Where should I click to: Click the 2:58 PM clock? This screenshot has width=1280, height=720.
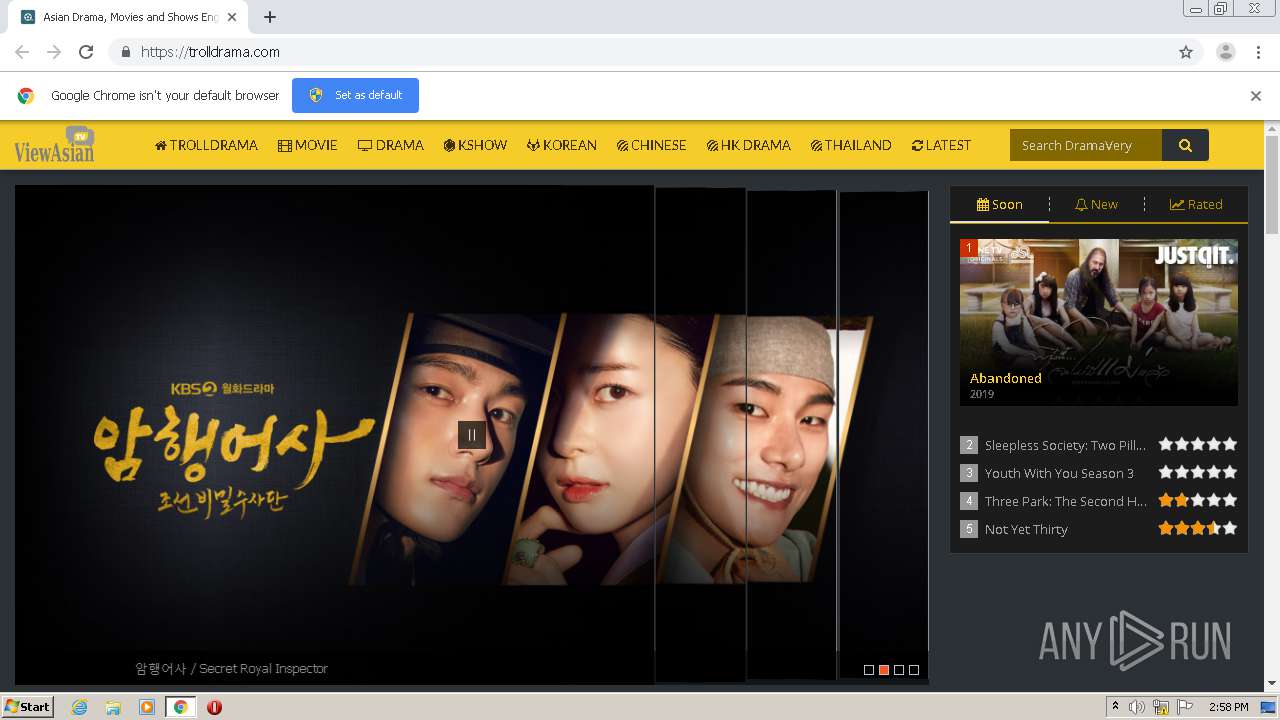(x=1228, y=707)
